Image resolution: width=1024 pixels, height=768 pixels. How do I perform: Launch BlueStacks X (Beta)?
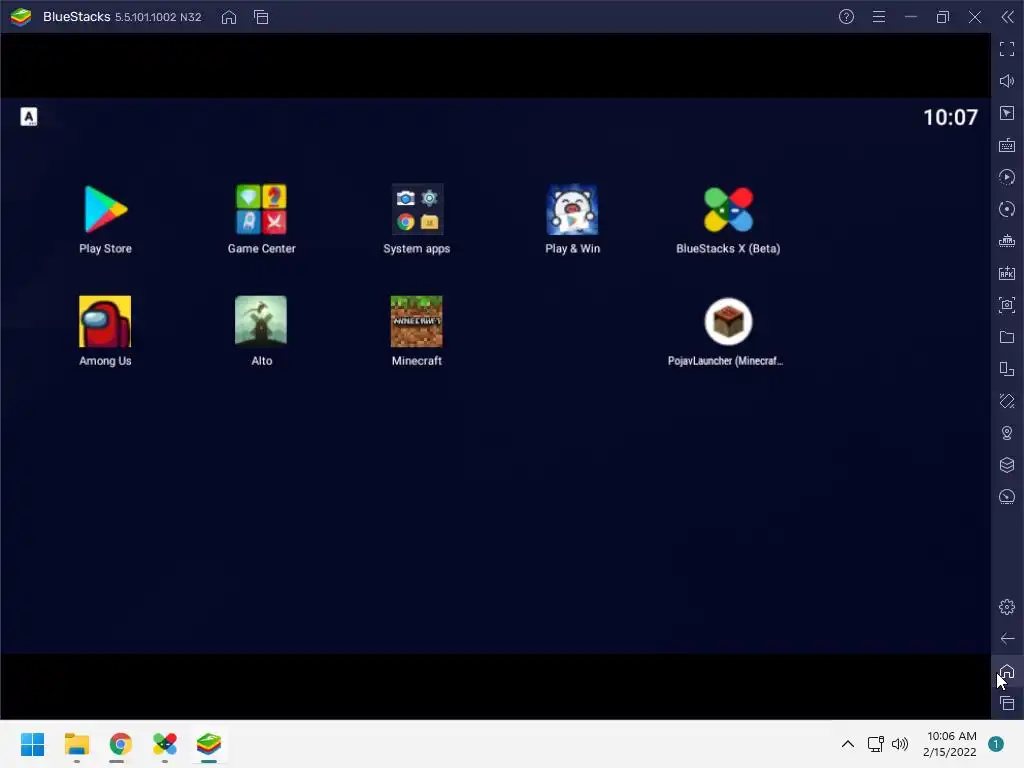tap(728, 210)
